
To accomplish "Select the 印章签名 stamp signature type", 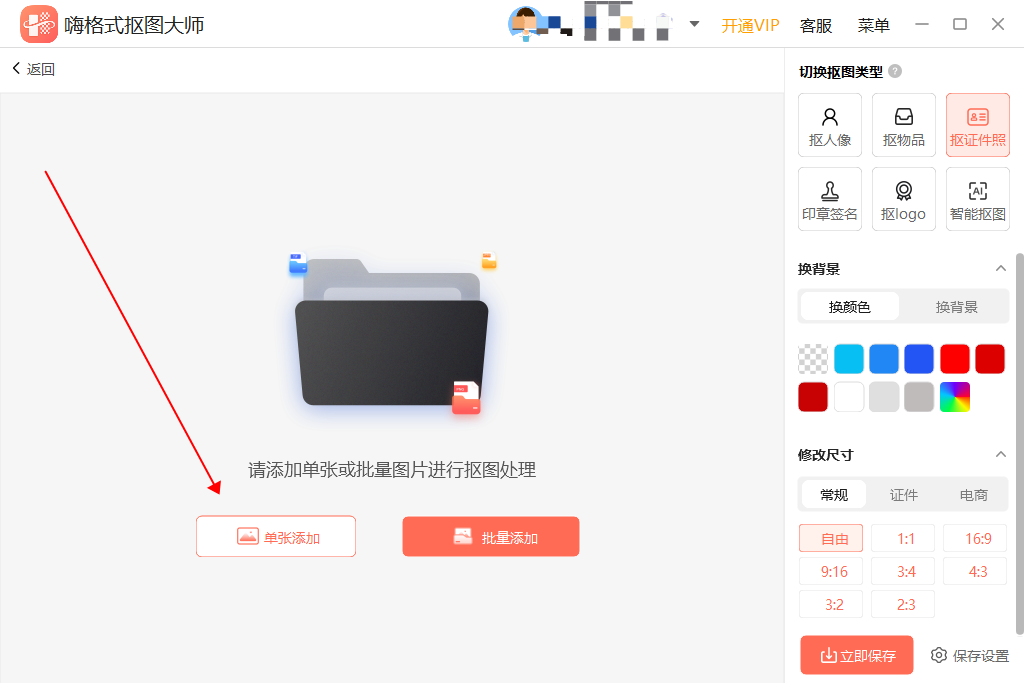I will [x=829, y=199].
